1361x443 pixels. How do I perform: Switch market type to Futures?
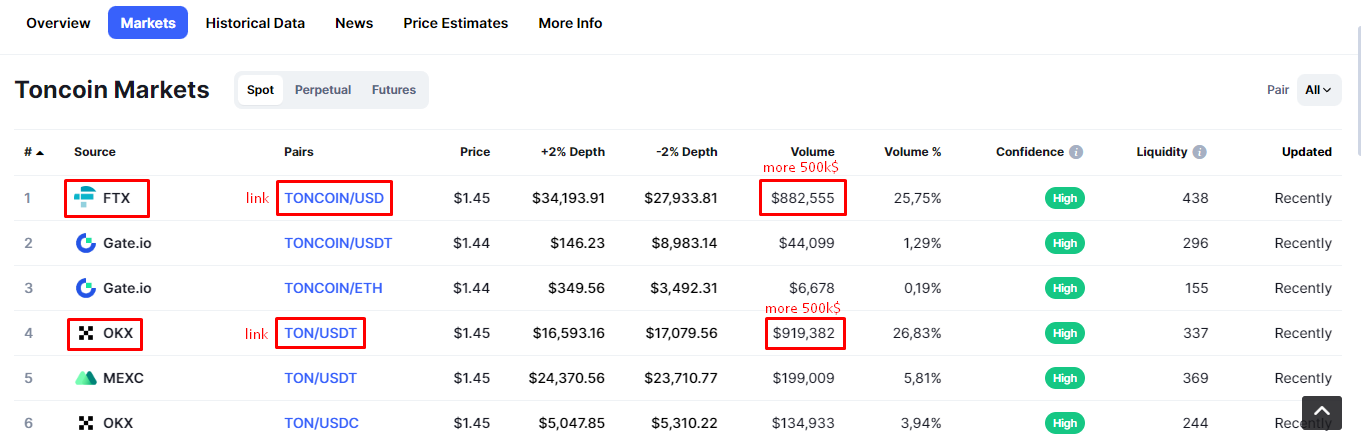[x=394, y=90]
